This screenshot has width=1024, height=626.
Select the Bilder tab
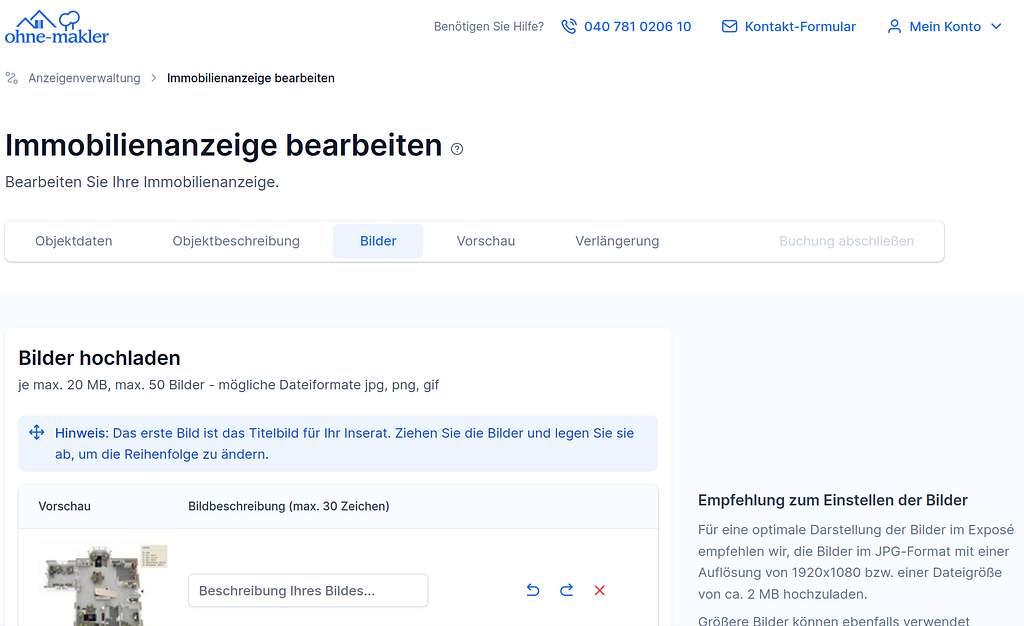click(378, 241)
